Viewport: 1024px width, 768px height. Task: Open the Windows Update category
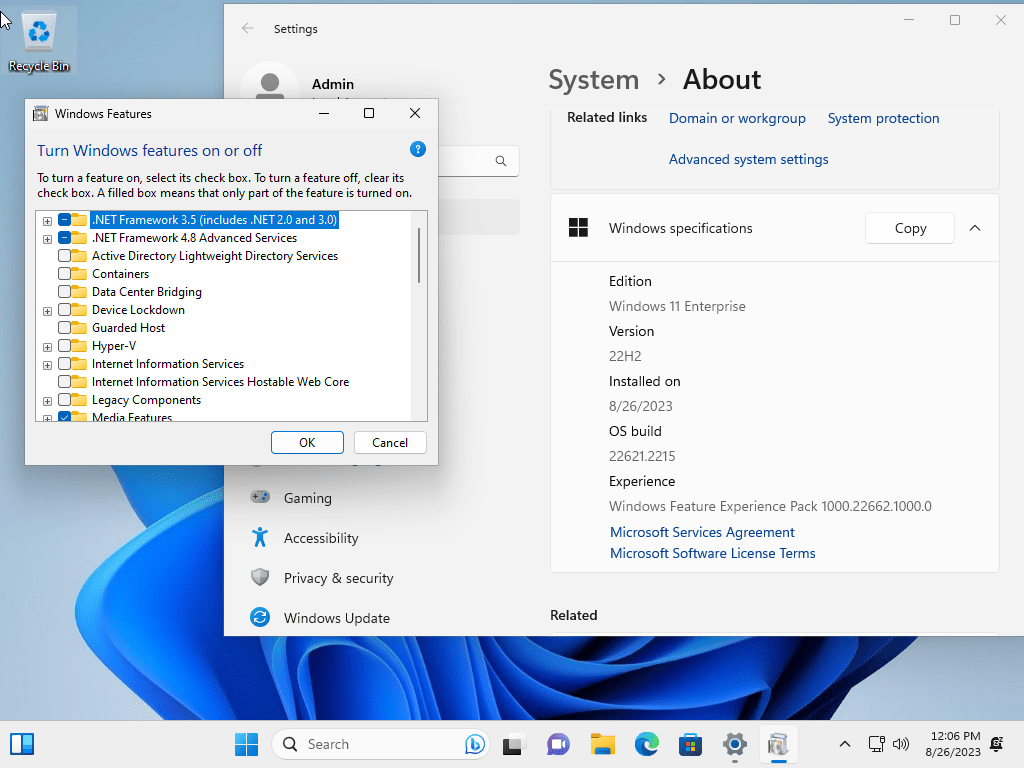point(337,618)
